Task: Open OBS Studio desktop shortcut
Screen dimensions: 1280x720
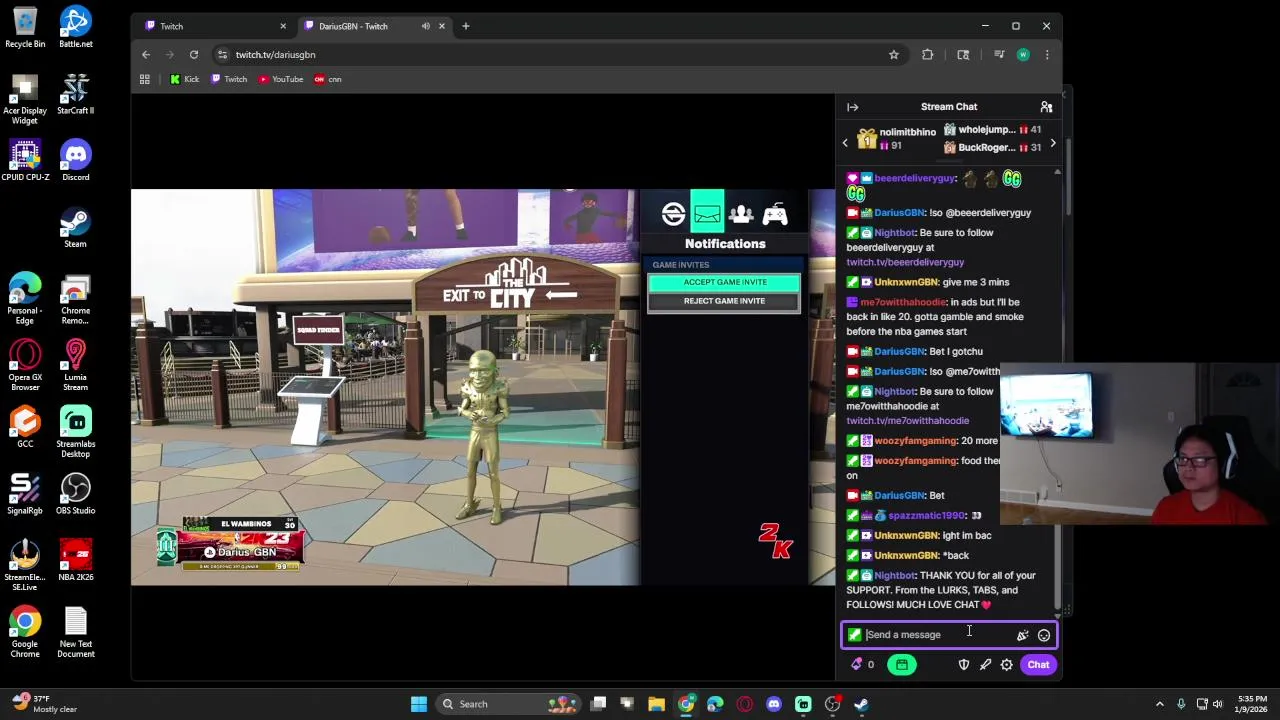Action: (x=75, y=493)
